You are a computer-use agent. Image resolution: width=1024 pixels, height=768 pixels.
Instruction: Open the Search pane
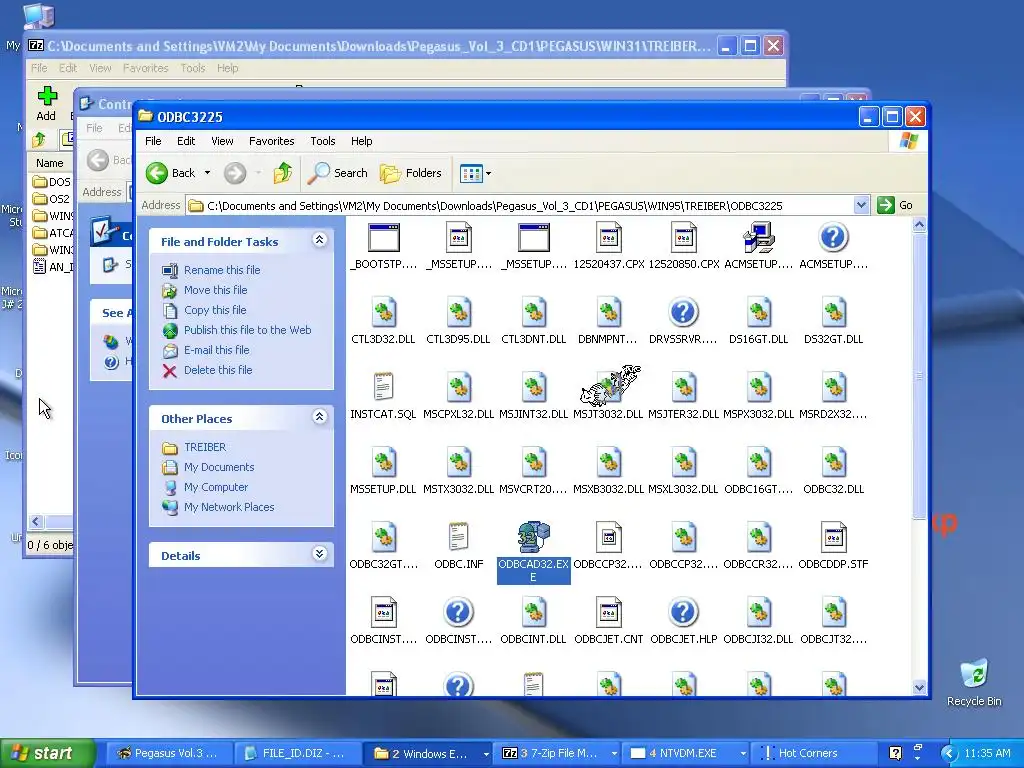point(338,173)
